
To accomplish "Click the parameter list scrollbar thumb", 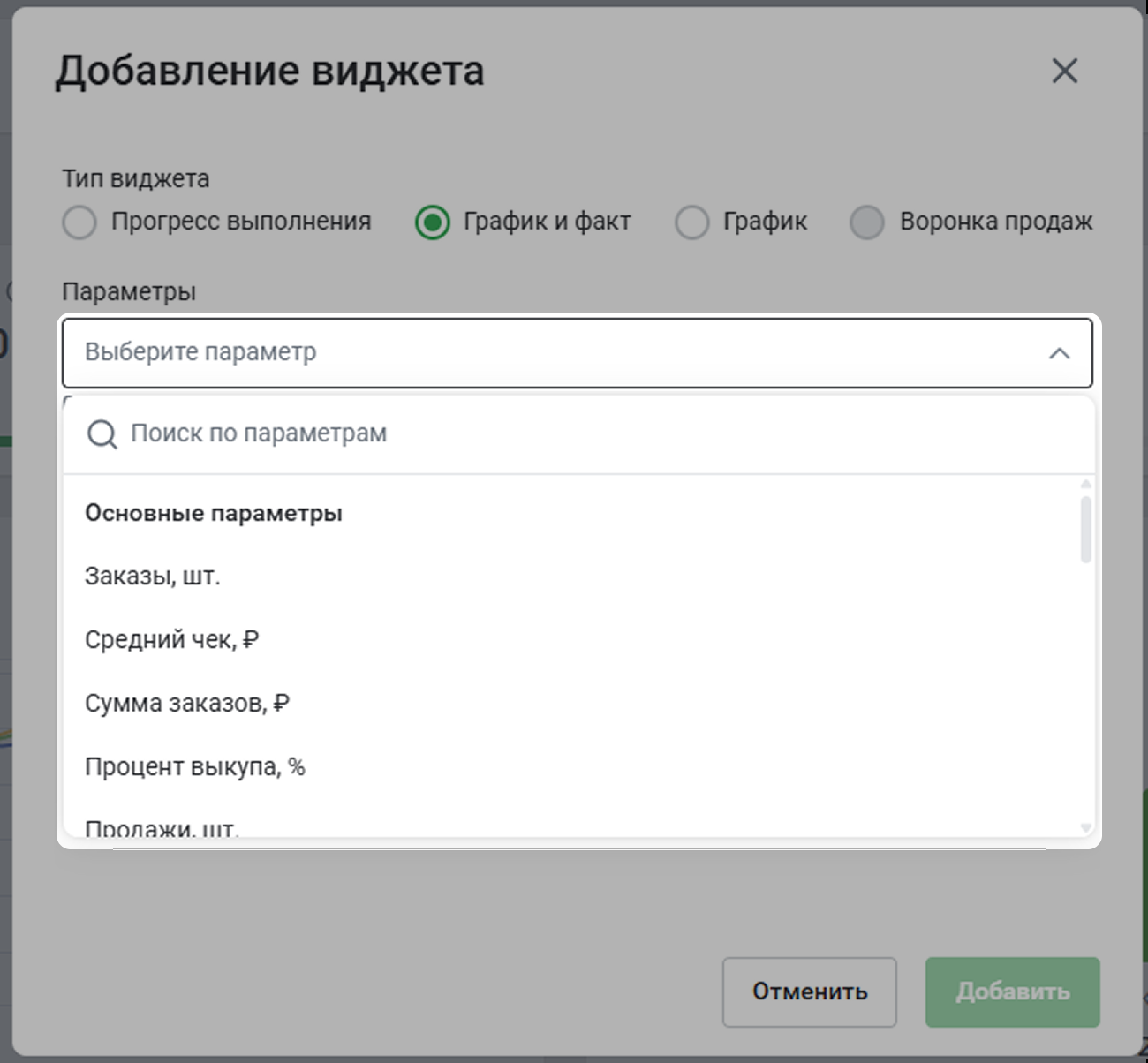I will coord(1085,530).
